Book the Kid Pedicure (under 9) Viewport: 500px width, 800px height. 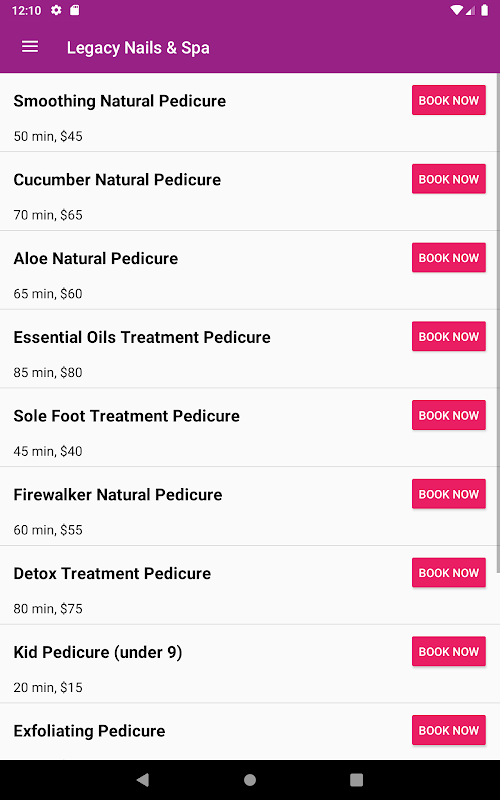(x=448, y=651)
